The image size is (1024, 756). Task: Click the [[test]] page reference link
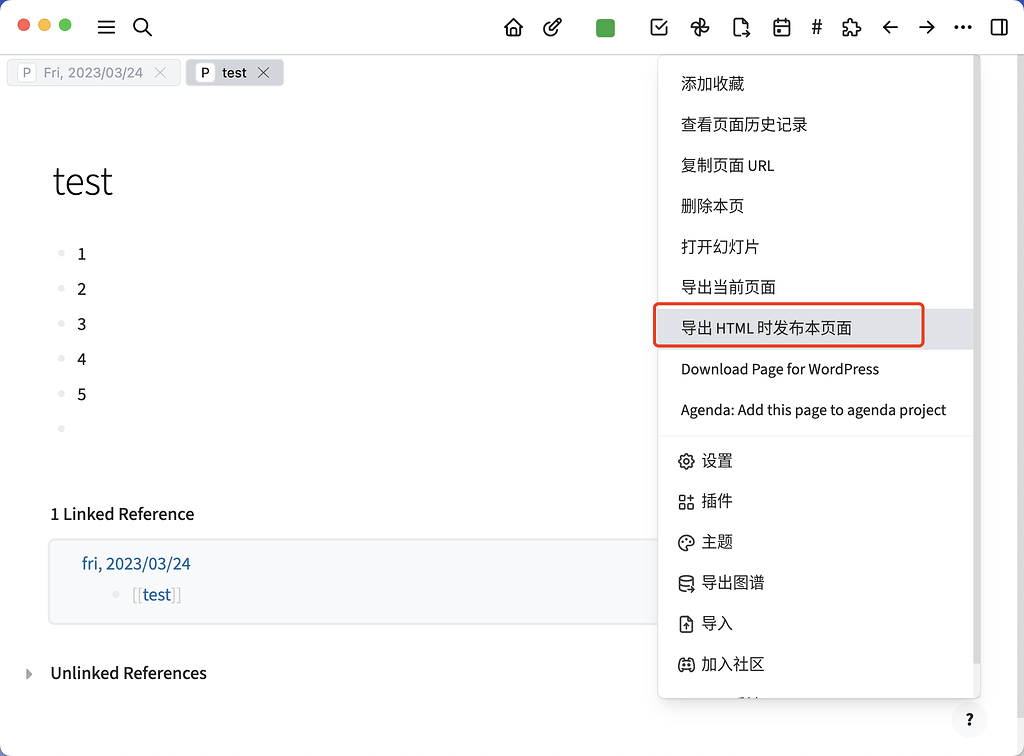(156, 594)
